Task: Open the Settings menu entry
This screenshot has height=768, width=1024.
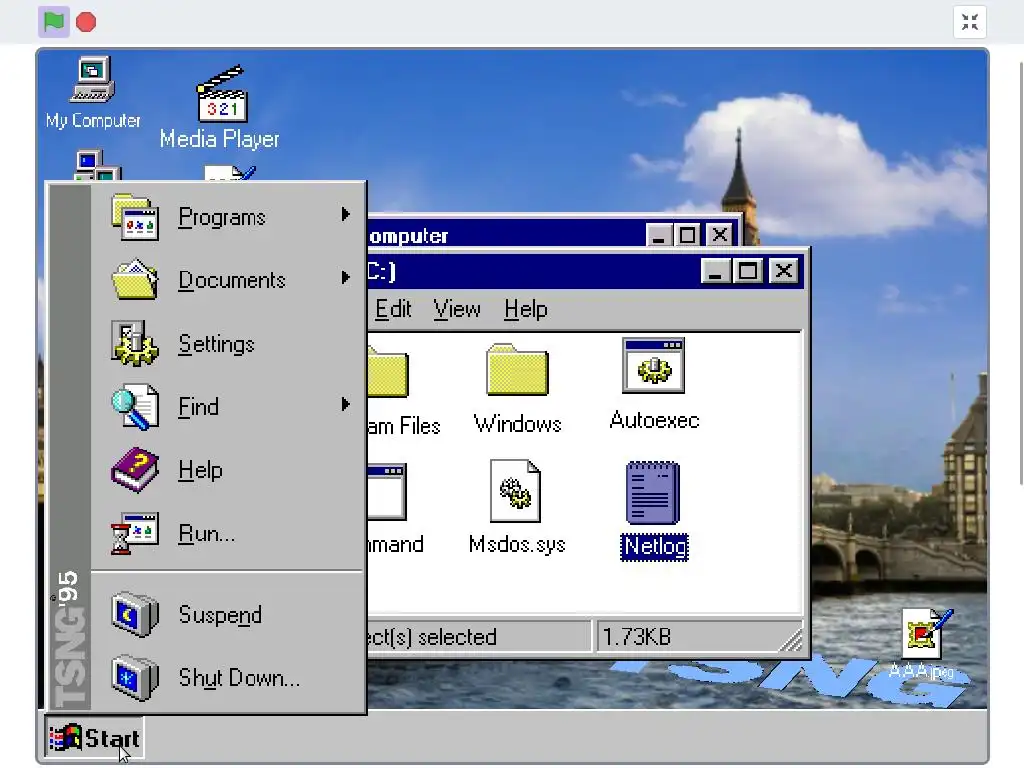Action: click(x=229, y=343)
